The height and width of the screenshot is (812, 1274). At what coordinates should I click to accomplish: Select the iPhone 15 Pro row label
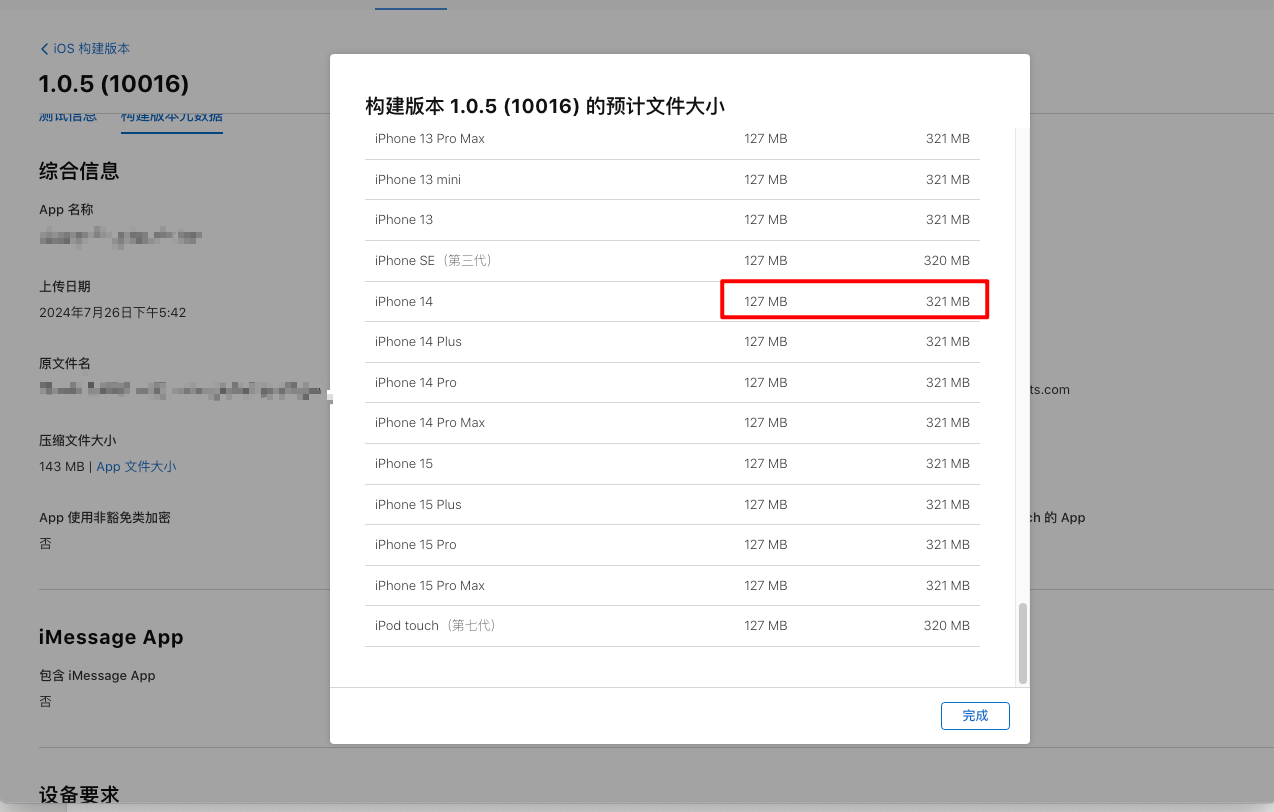(416, 545)
